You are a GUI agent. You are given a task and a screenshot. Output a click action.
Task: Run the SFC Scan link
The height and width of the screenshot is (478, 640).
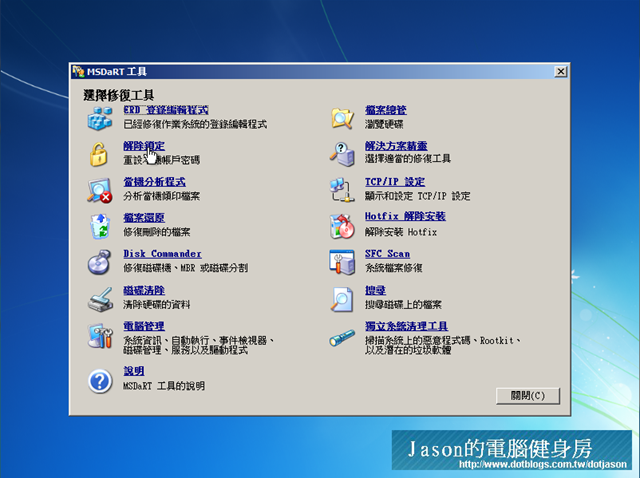click(x=387, y=254)
